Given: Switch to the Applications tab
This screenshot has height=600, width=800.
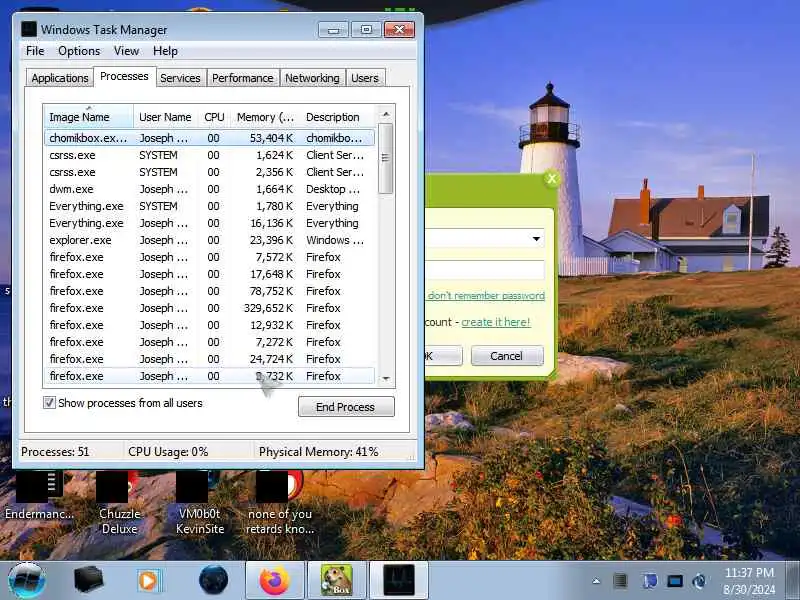Looking at the screenshot, I should [x=60, y=78].
